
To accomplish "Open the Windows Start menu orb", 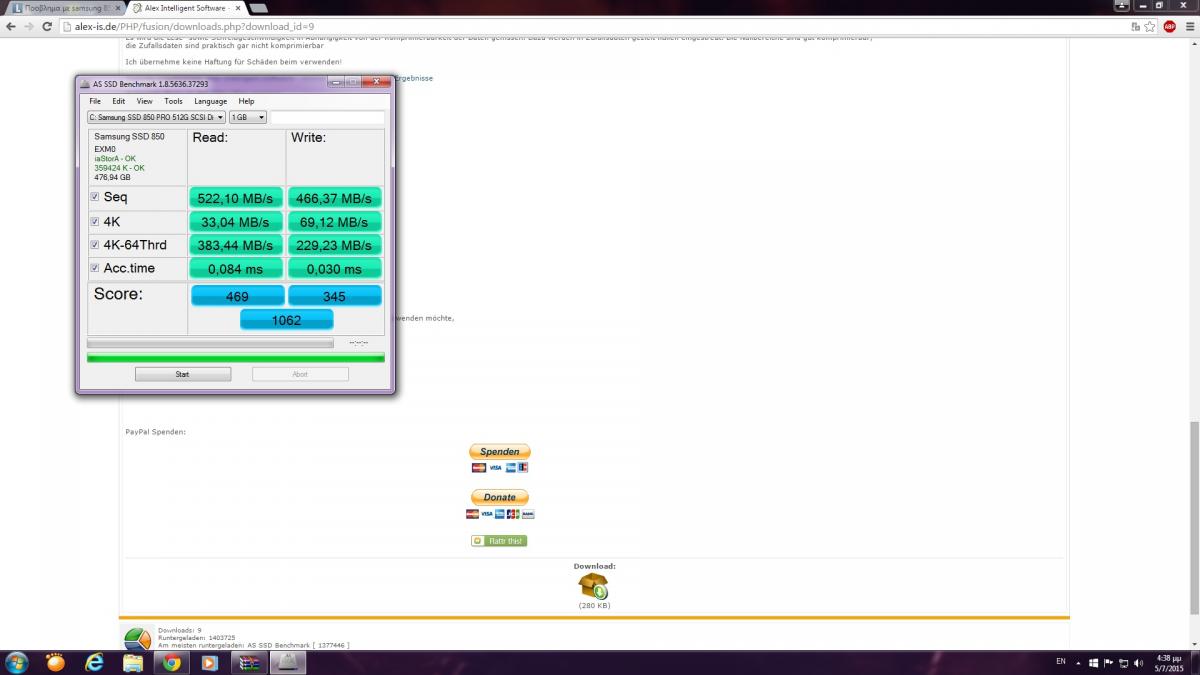I will point(17,662).
